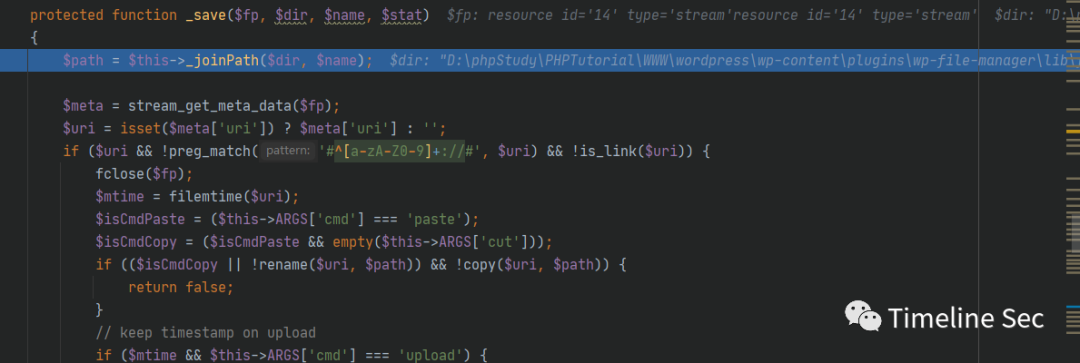Select the protected keyword
Image resolution: width=1080 pixels, height=363 pixels.
[68, 15]
